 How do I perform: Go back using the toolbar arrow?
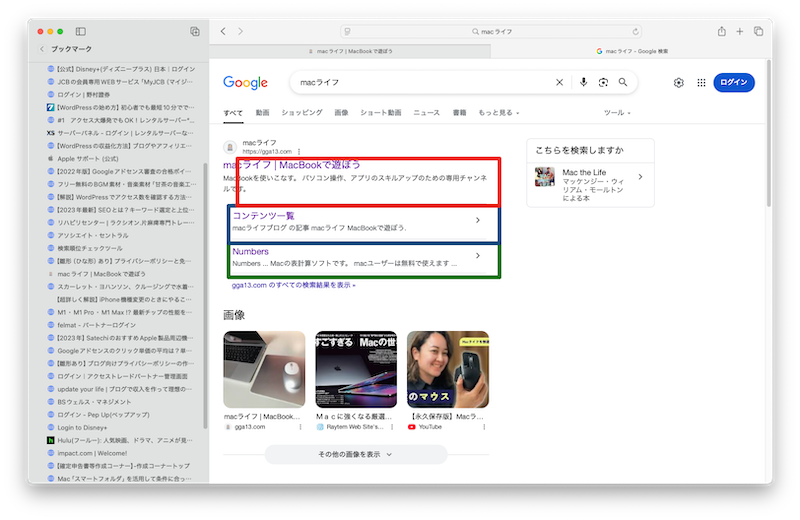click(223, 31)
